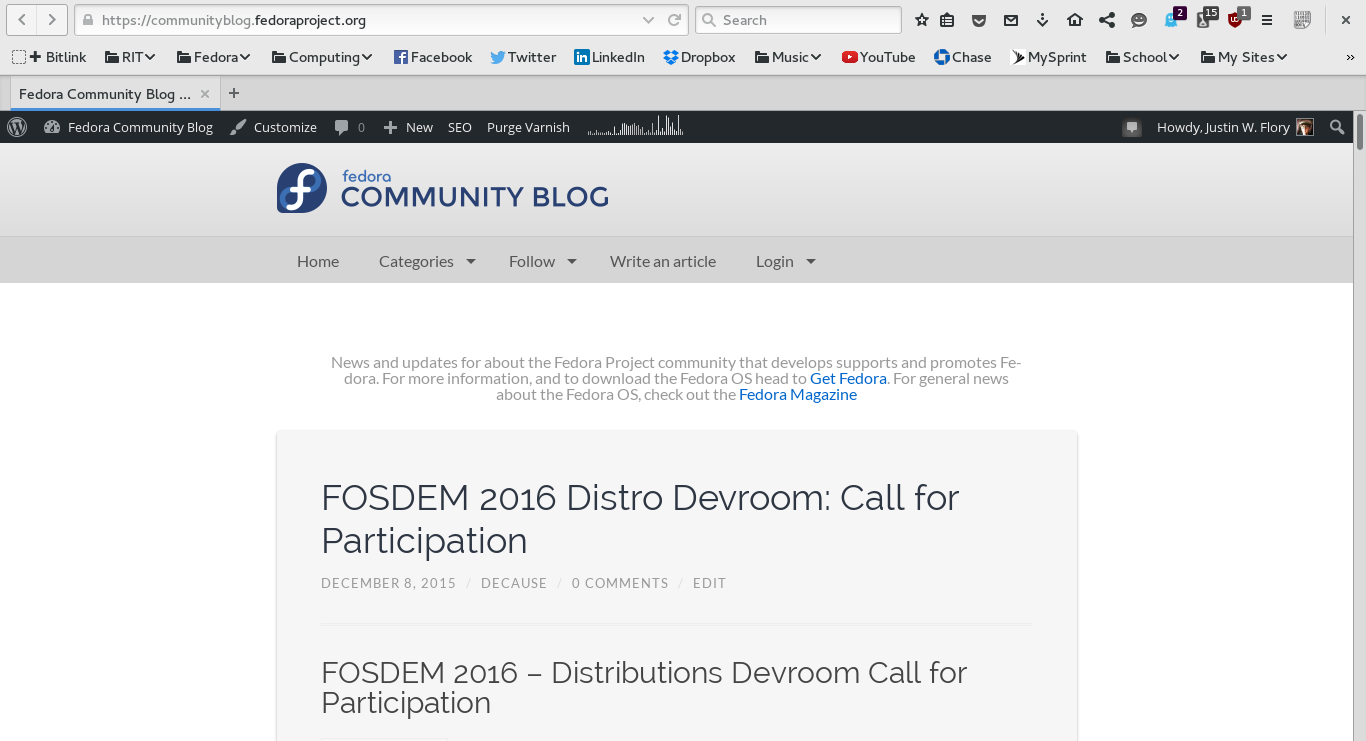1366x741 pixels.
Task: Click the DECAUSE author link
Action: pyautogui.click(x=514, y=583)
